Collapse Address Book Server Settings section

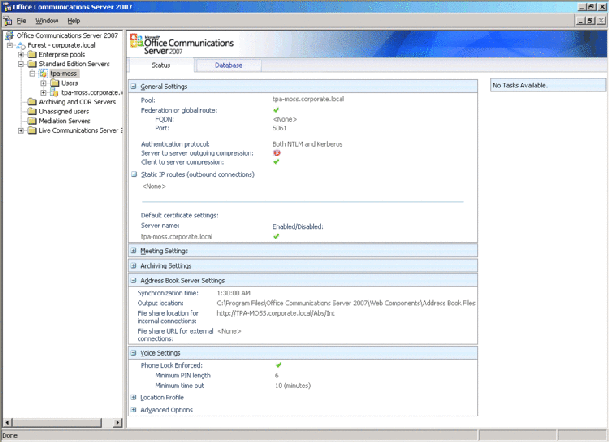(134, 280)
